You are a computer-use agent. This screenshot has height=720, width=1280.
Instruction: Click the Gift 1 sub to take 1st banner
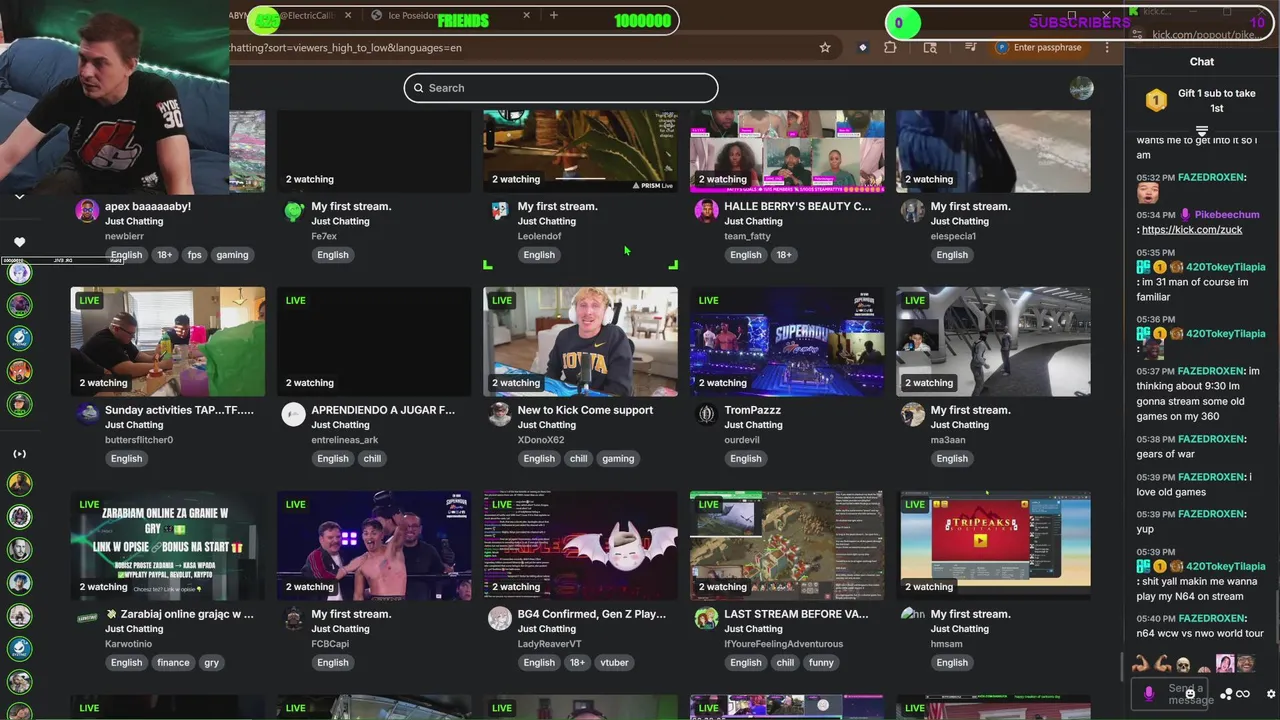pyautogui.click(x=1202, y=100)
